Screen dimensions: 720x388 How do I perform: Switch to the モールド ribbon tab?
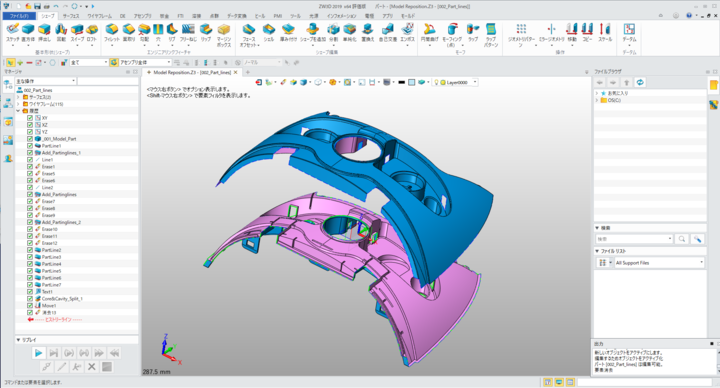pyautogui.click(x=408, y=16)
